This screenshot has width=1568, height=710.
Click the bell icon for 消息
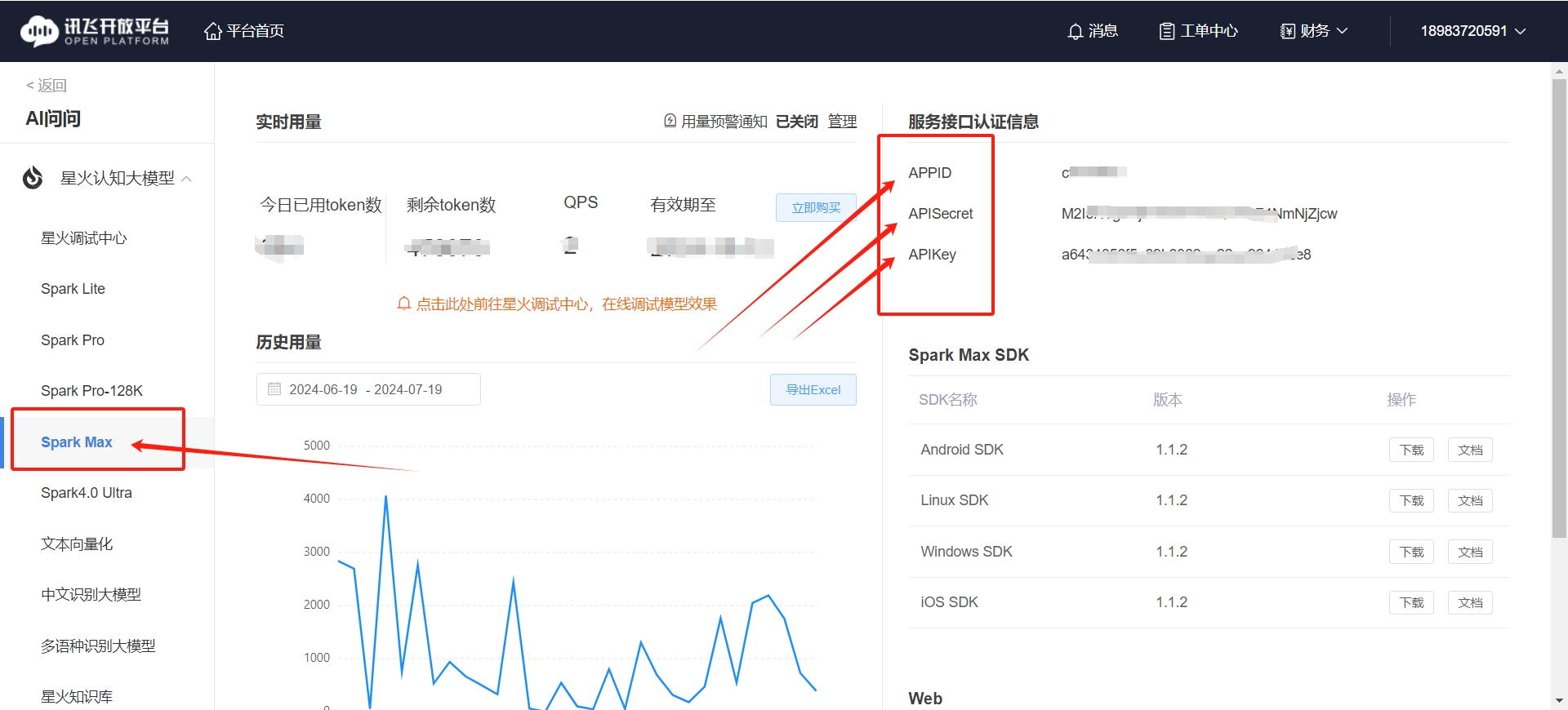click(x=1076, y=31)
